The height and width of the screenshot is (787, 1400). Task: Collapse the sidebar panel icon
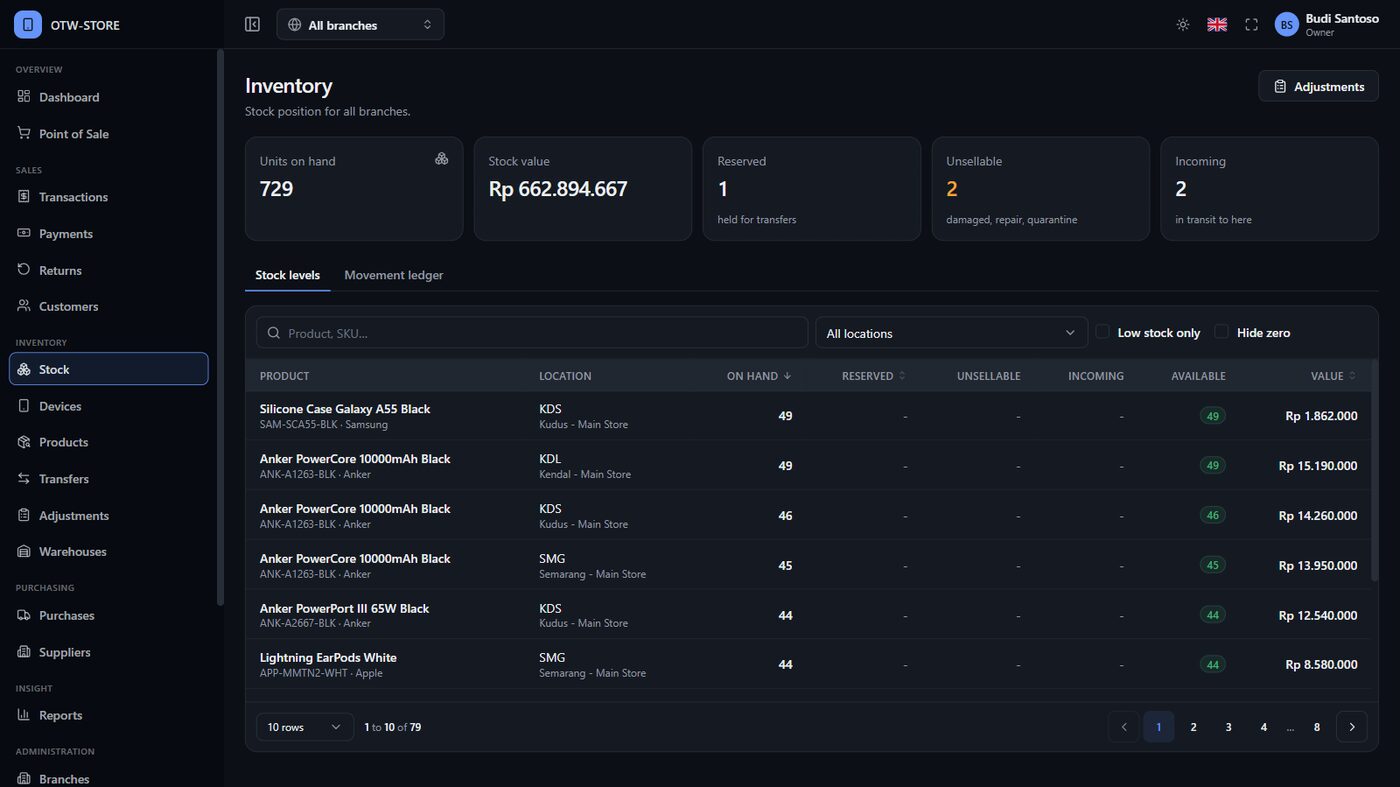252,24
